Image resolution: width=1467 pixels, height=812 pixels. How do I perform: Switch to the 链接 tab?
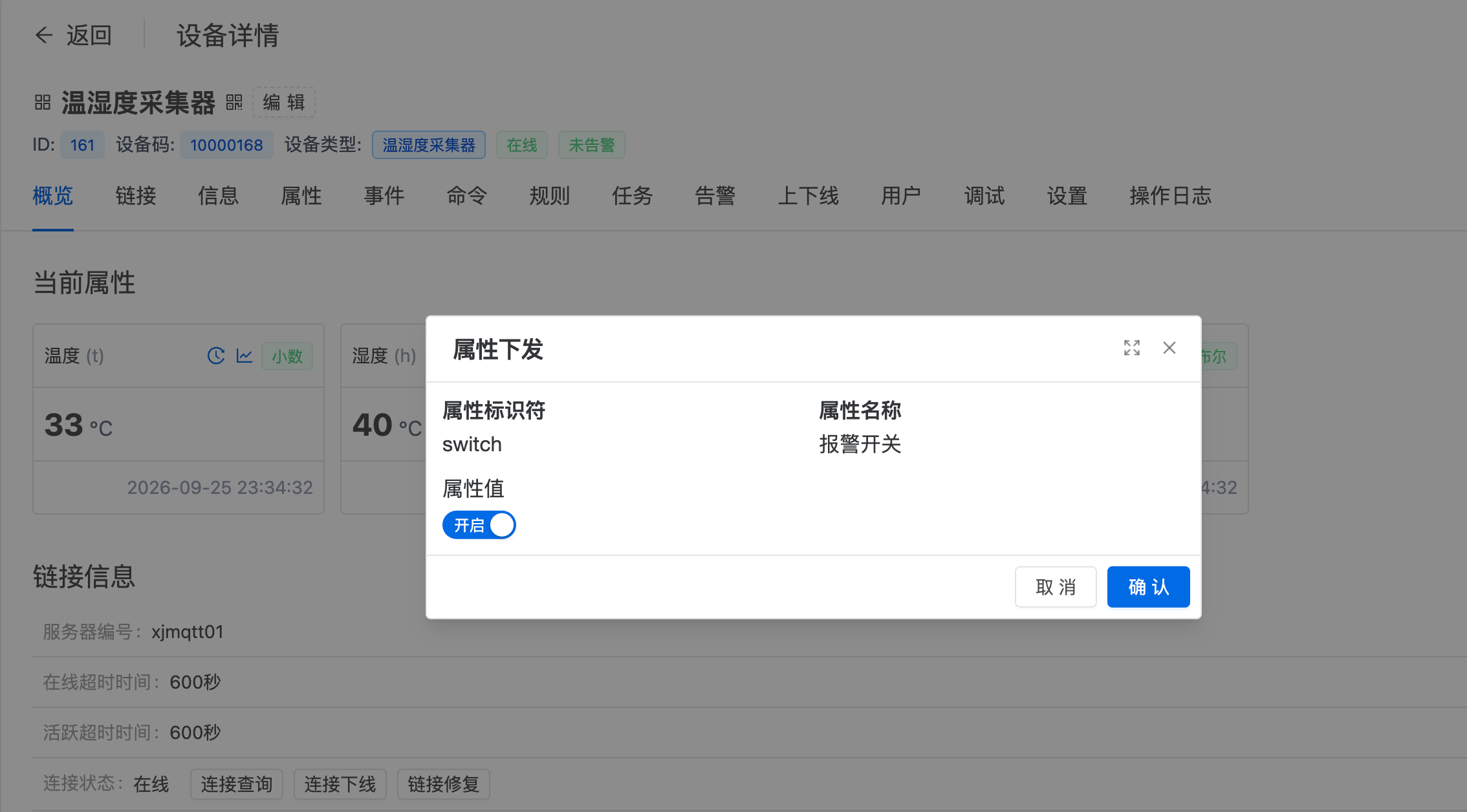coord(136,195)
